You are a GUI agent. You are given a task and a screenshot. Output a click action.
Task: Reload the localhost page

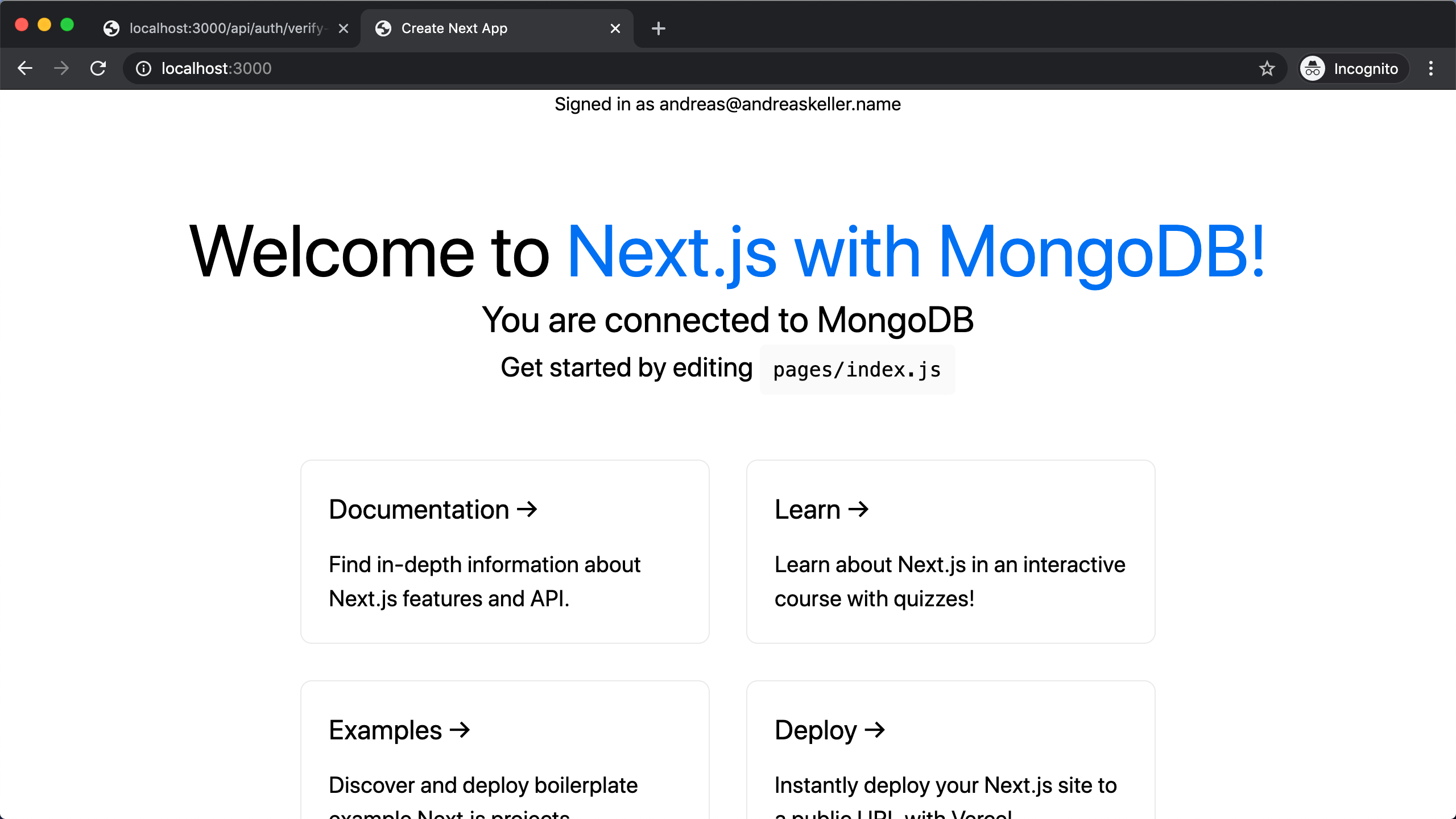tap(98, 68)
